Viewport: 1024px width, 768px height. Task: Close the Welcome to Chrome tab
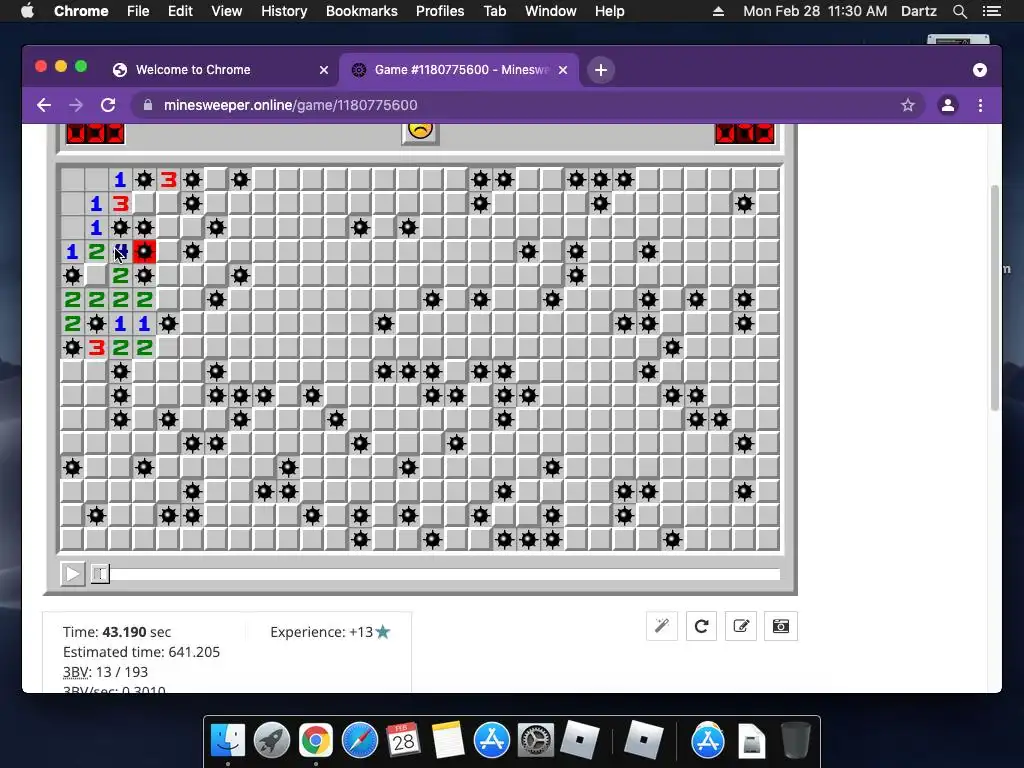tap(324, 70)
